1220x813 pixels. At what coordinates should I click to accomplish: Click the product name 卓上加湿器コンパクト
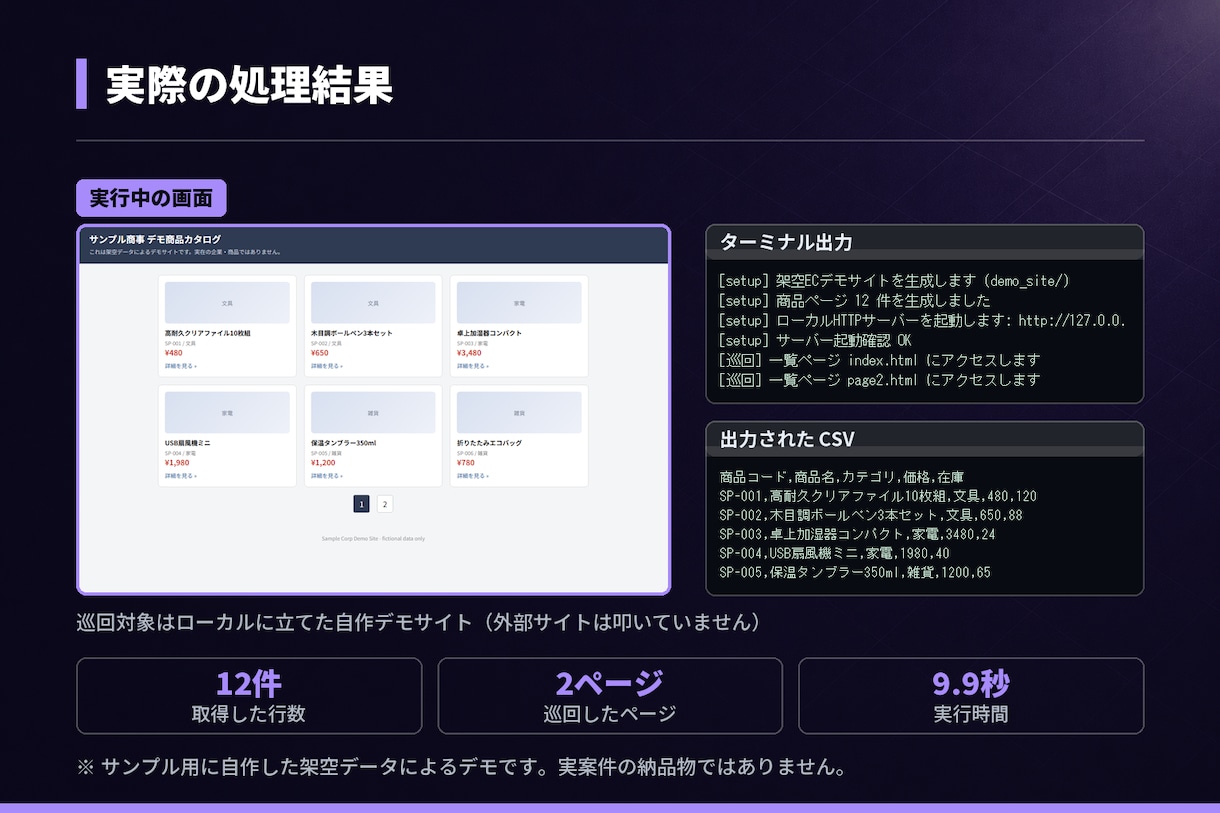pos(489,333)
